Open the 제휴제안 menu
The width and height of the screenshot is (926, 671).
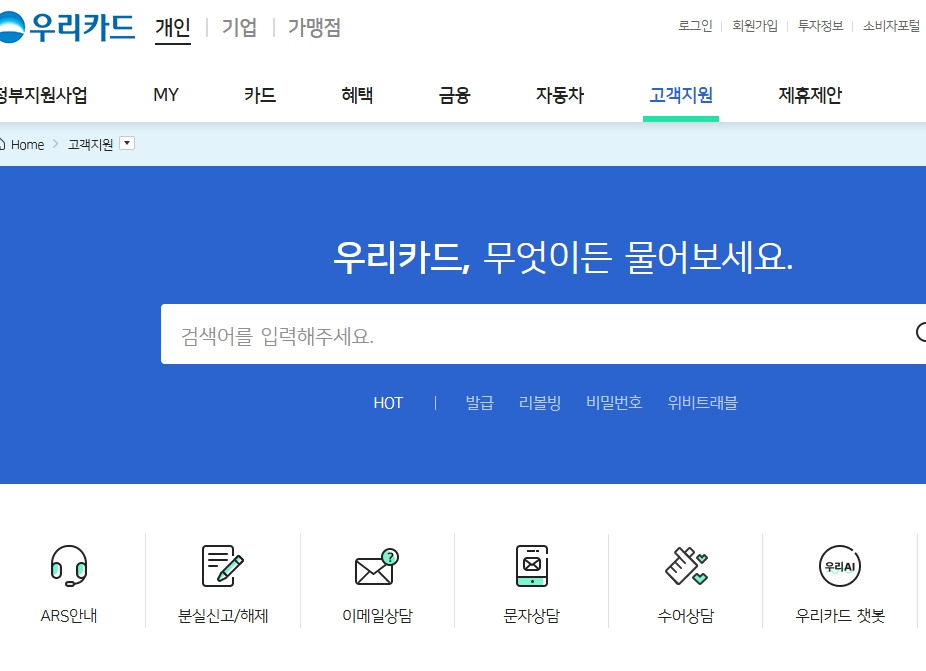click(x=810, y=95)
